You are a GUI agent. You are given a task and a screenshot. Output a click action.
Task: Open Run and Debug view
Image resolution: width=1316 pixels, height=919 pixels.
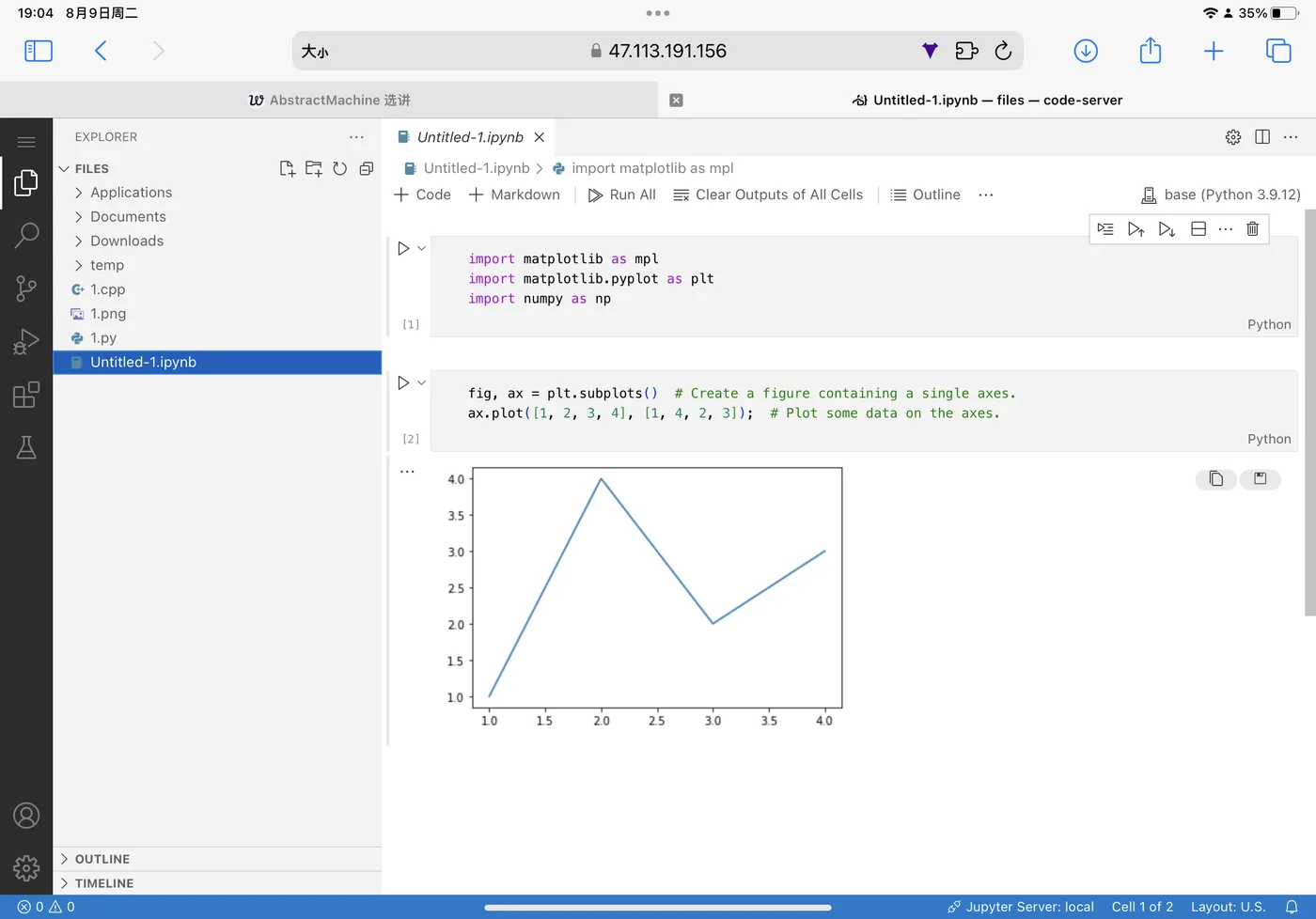[26, 341]
